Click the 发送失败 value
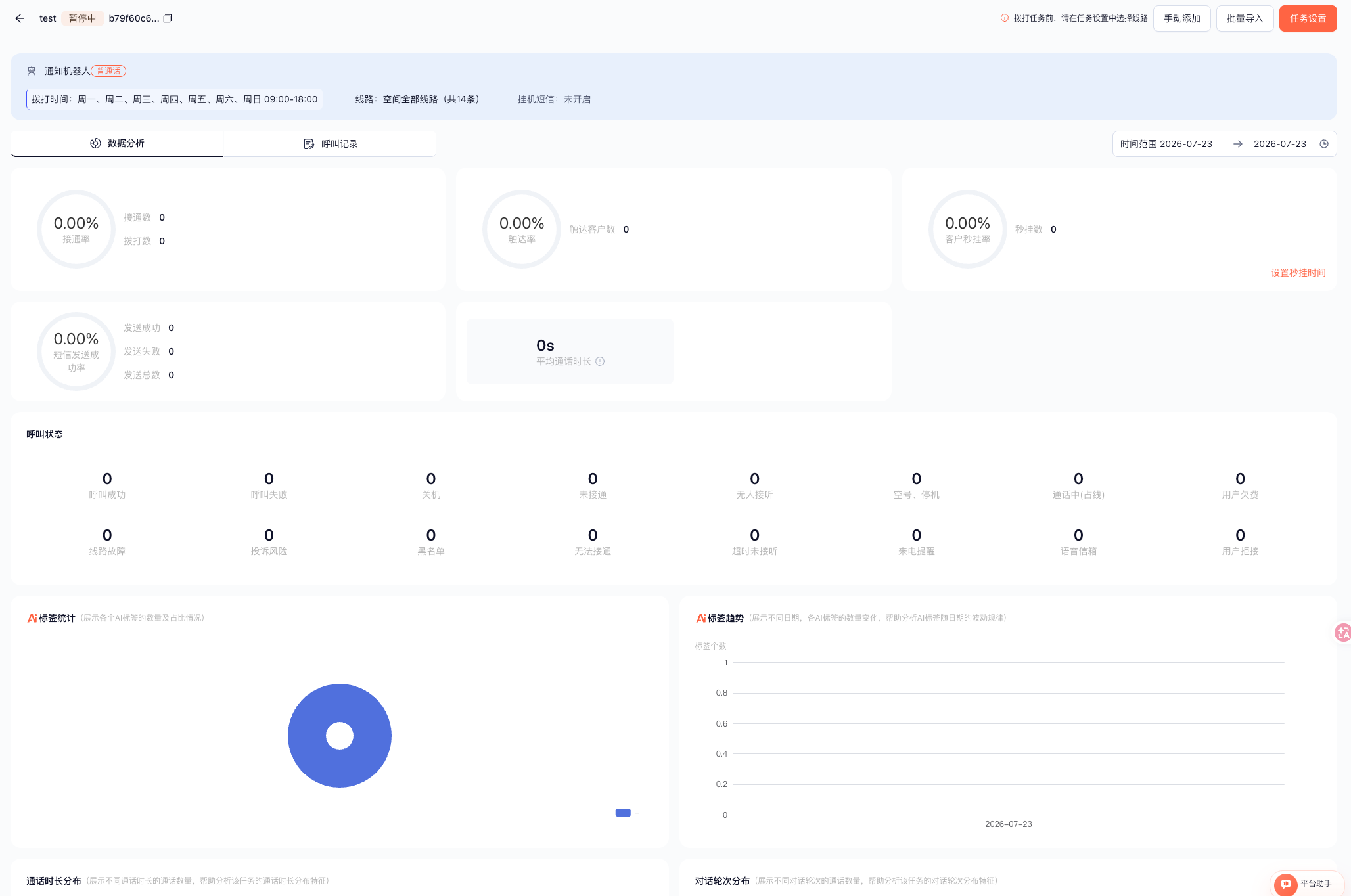 click(x=172, y=351)
